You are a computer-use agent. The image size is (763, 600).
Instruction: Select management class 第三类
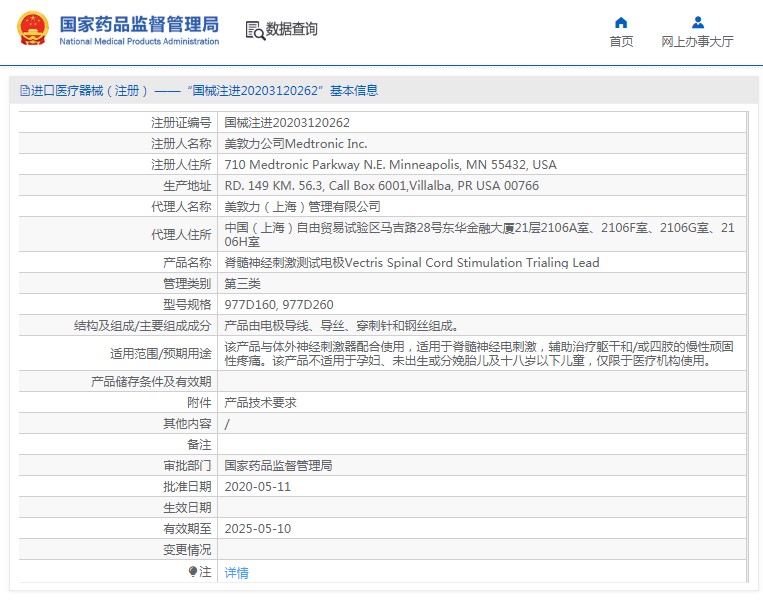(x=242, y=283)
